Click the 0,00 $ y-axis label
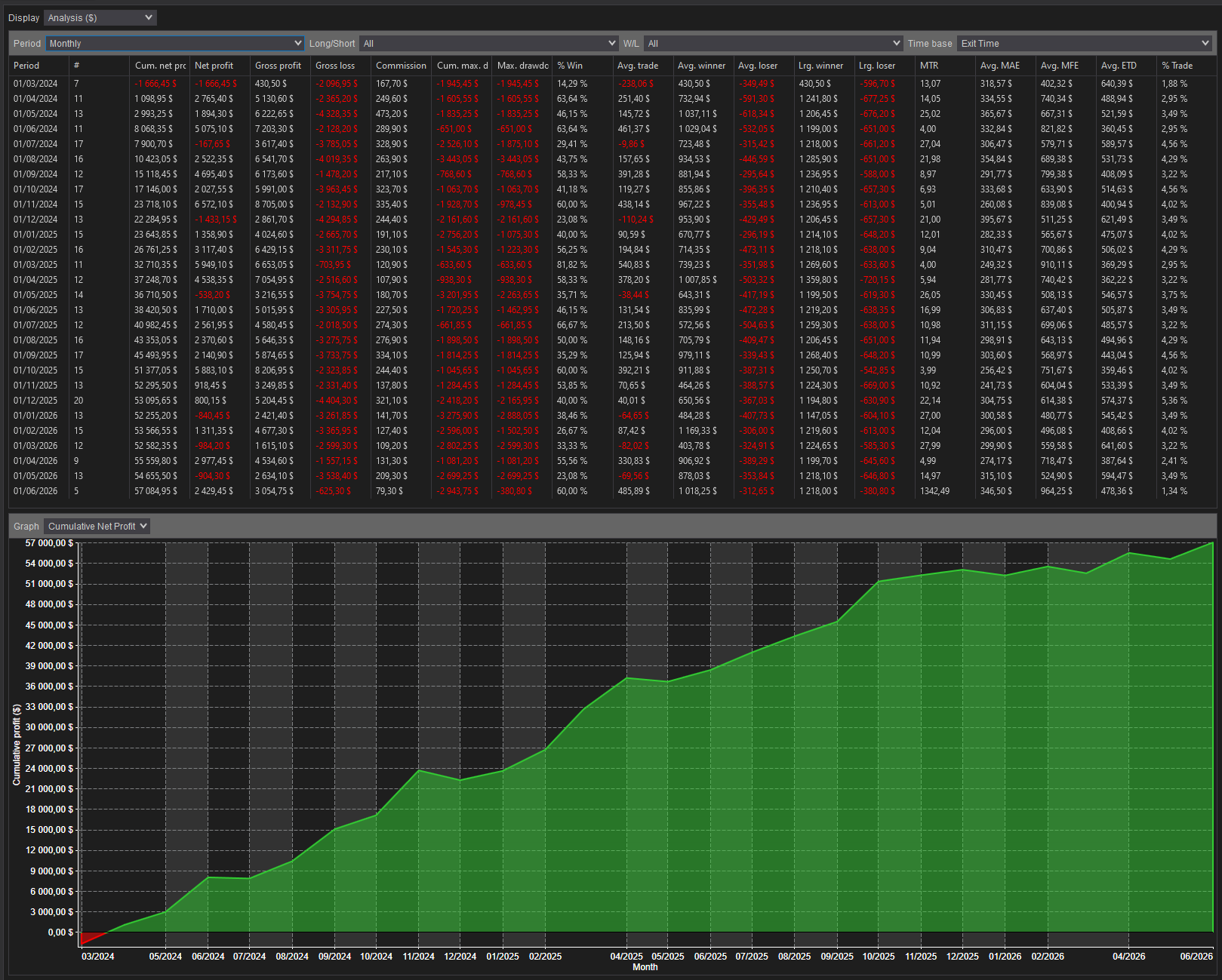The height and width of the screenshot is (980, 1222). (x=60, y=932)
